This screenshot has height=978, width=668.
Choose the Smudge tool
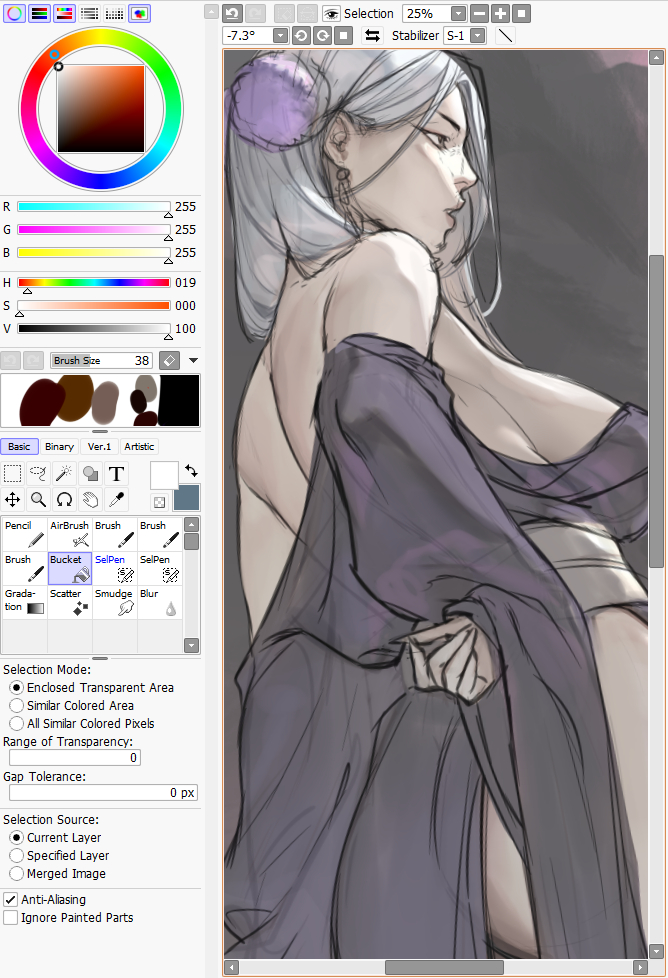pyautogui.click(x=115, y=601)
